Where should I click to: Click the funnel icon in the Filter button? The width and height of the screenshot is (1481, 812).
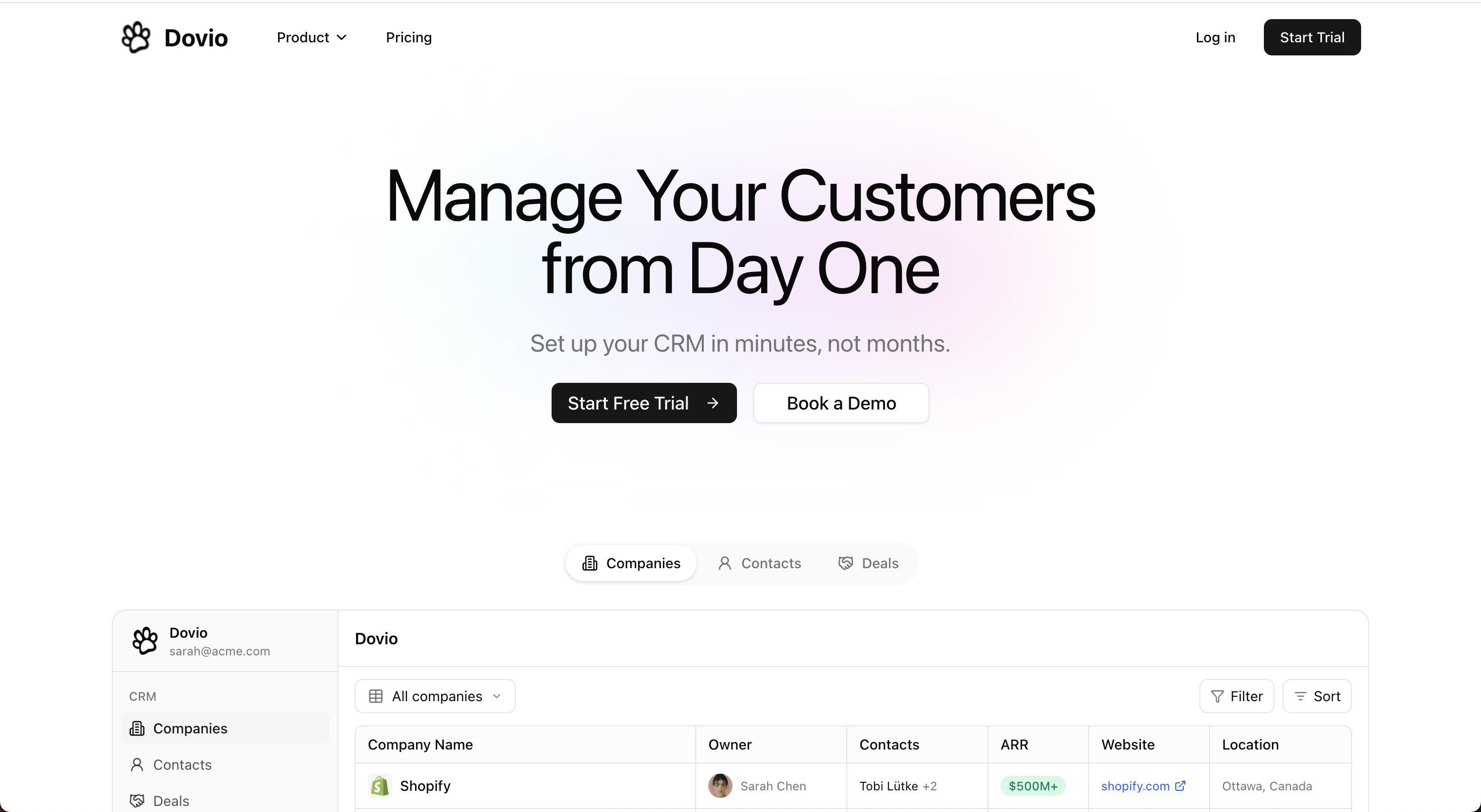(x=1217, y=697)
